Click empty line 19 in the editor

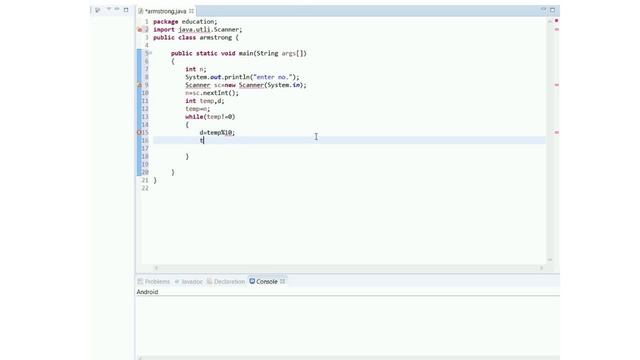tap(349, 164)
